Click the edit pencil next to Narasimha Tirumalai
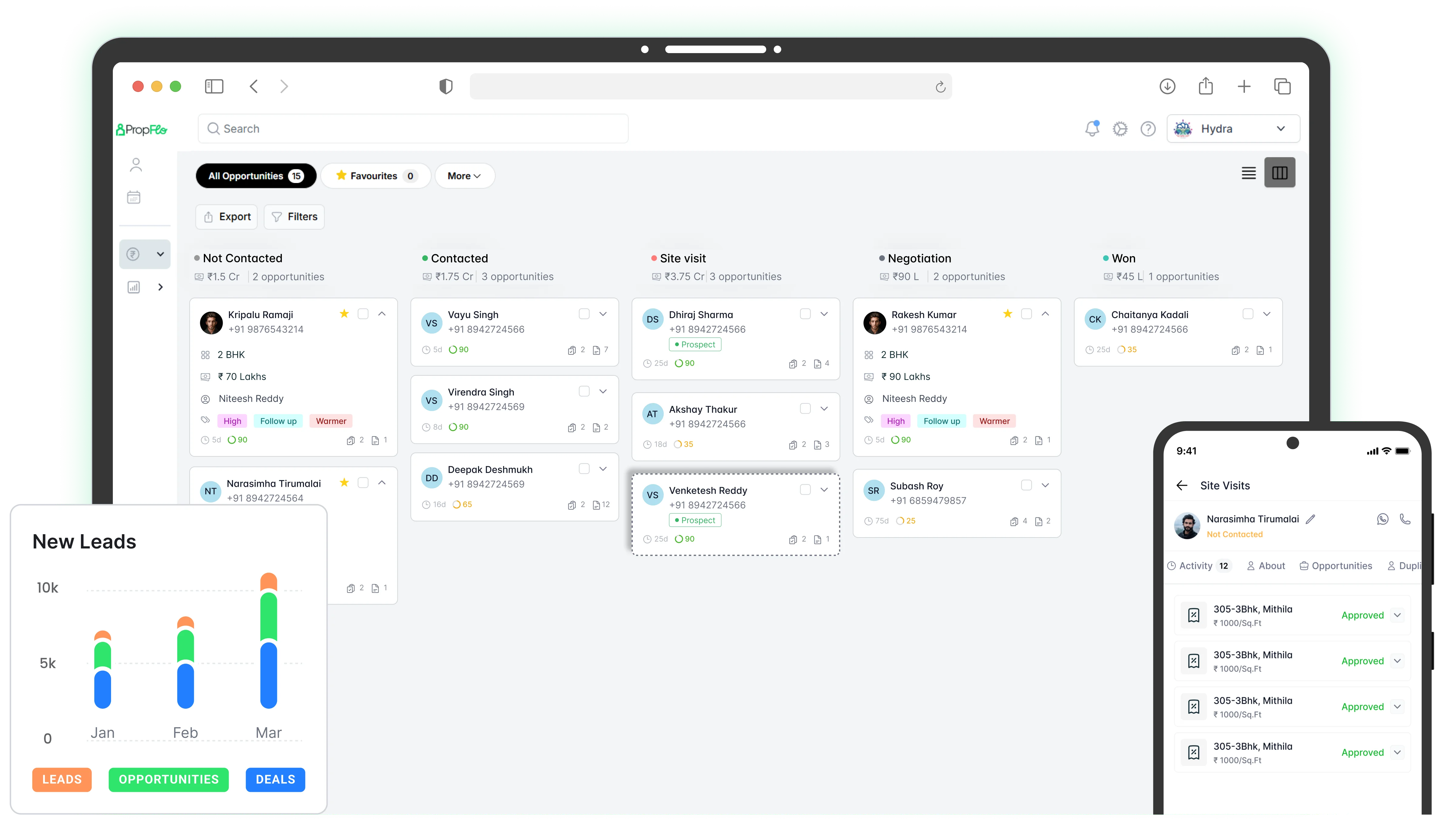 click(1311, 519)
